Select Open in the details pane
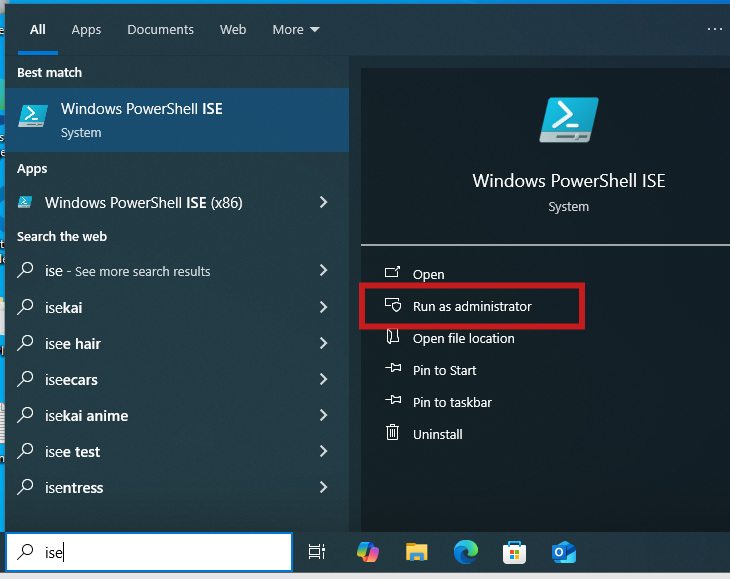This screenshot has width=730, height=579. (428, 274)
